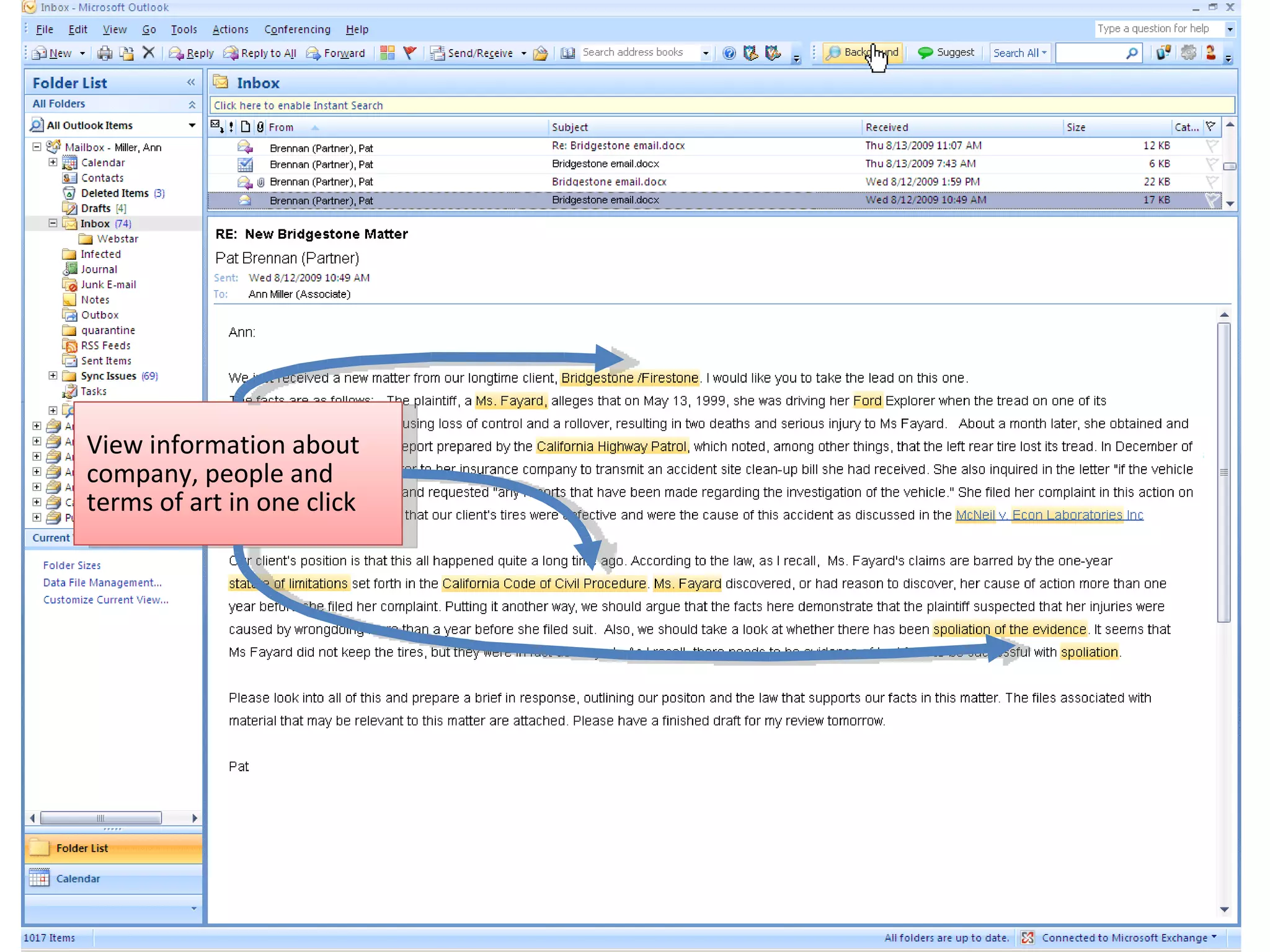This screenshot has width=1270, height=952.
Task: Select the Drafts folder
Action: [x=95, y=208]
